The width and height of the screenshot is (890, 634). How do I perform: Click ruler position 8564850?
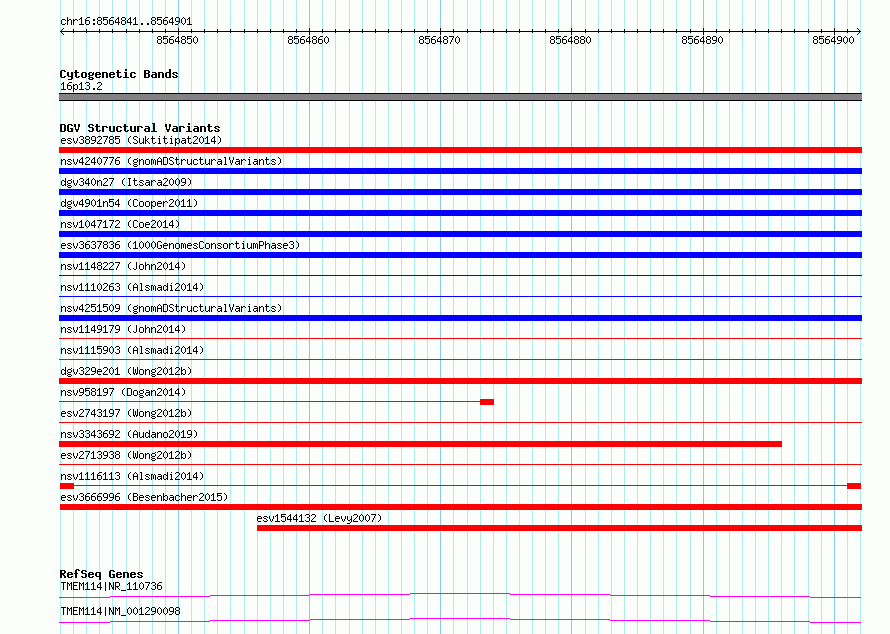point(177,40)
